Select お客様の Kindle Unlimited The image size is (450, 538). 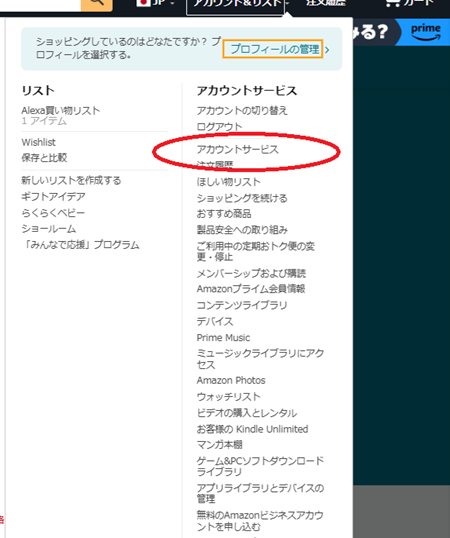click(252, 429)
